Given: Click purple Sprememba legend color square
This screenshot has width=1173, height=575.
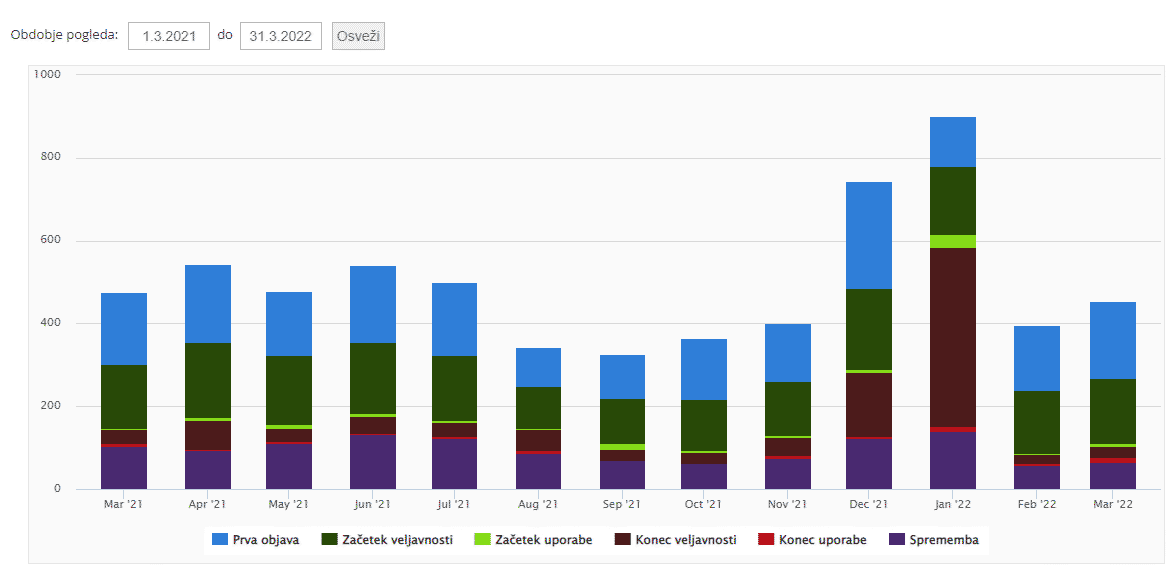Looking at the screenshot, I should (x=897, y=540).
